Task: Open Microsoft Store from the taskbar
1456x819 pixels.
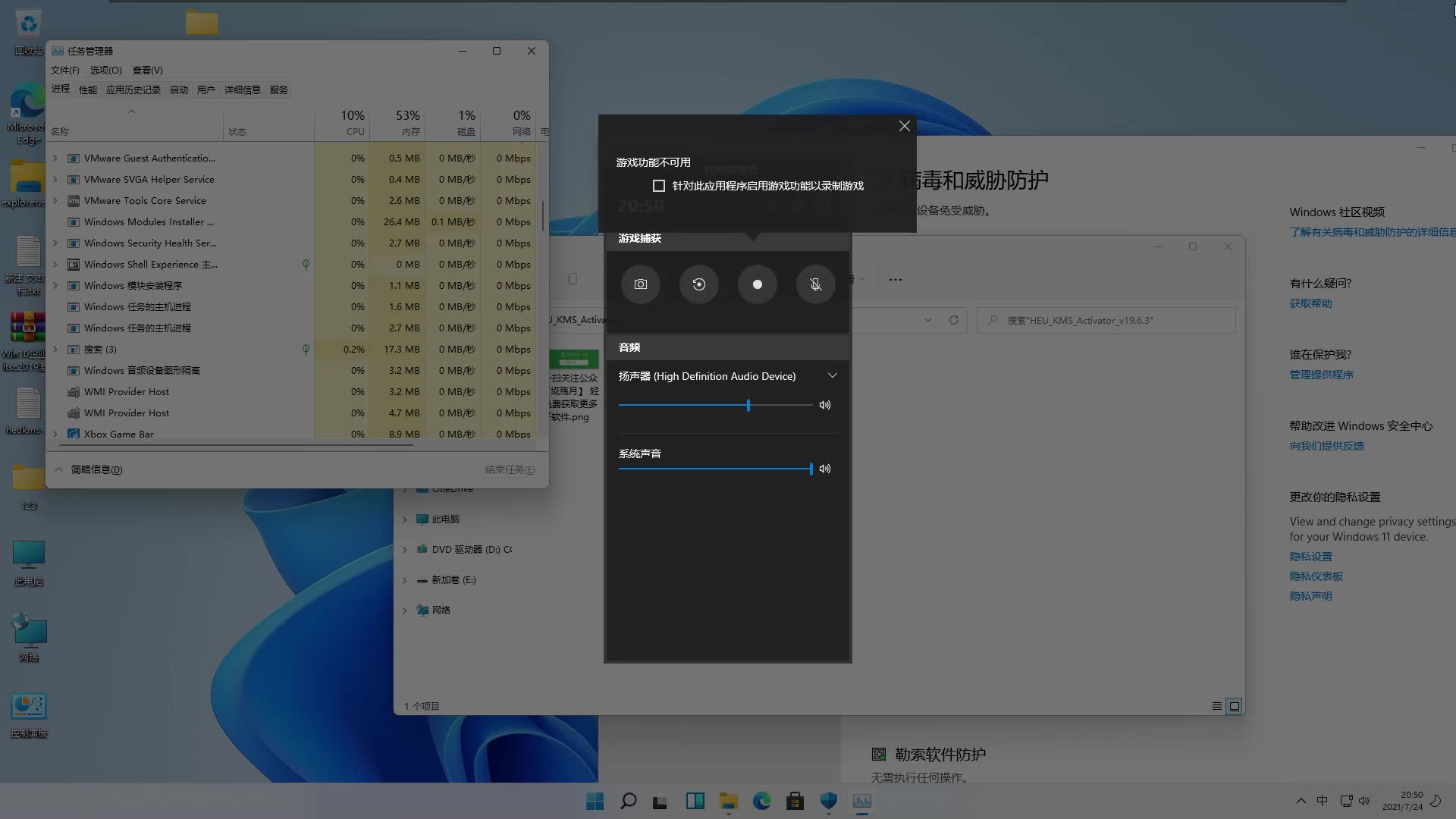Action: [795, 801]
